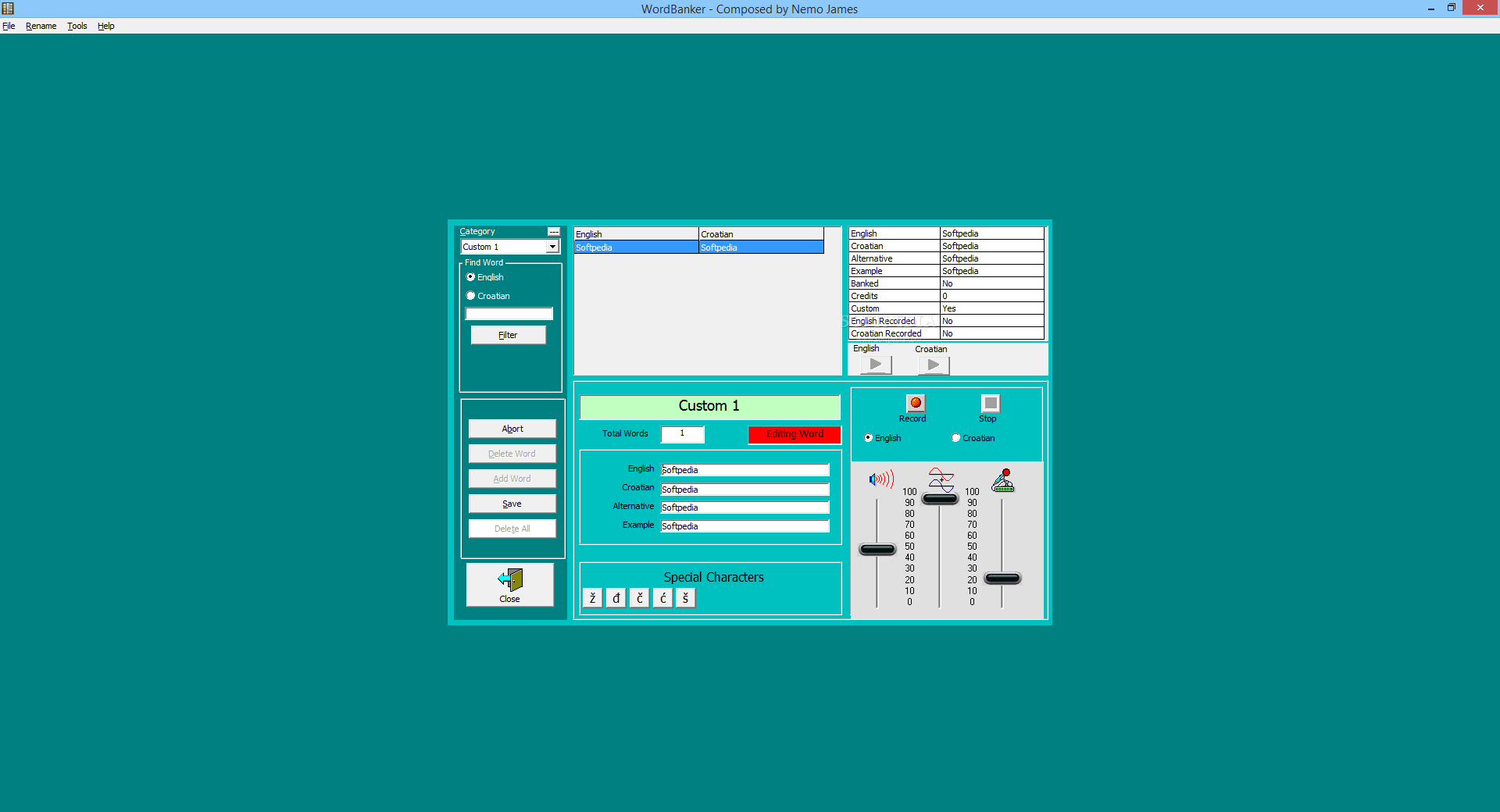Open the Rename menu
The image size is (1500, 812).
[x=41, y=26]
